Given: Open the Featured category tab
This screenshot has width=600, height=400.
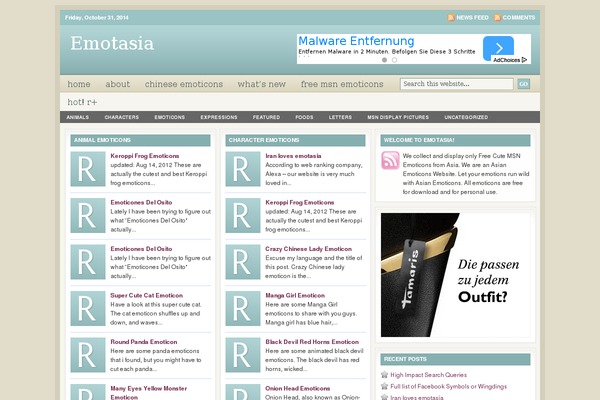Looking at the screenshot, I should pos(266,117).
